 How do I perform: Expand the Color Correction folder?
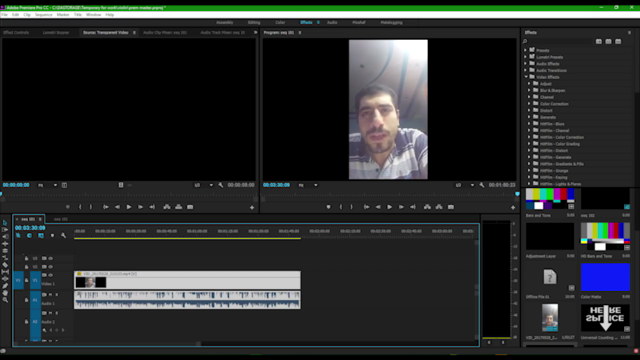[529, 104]
